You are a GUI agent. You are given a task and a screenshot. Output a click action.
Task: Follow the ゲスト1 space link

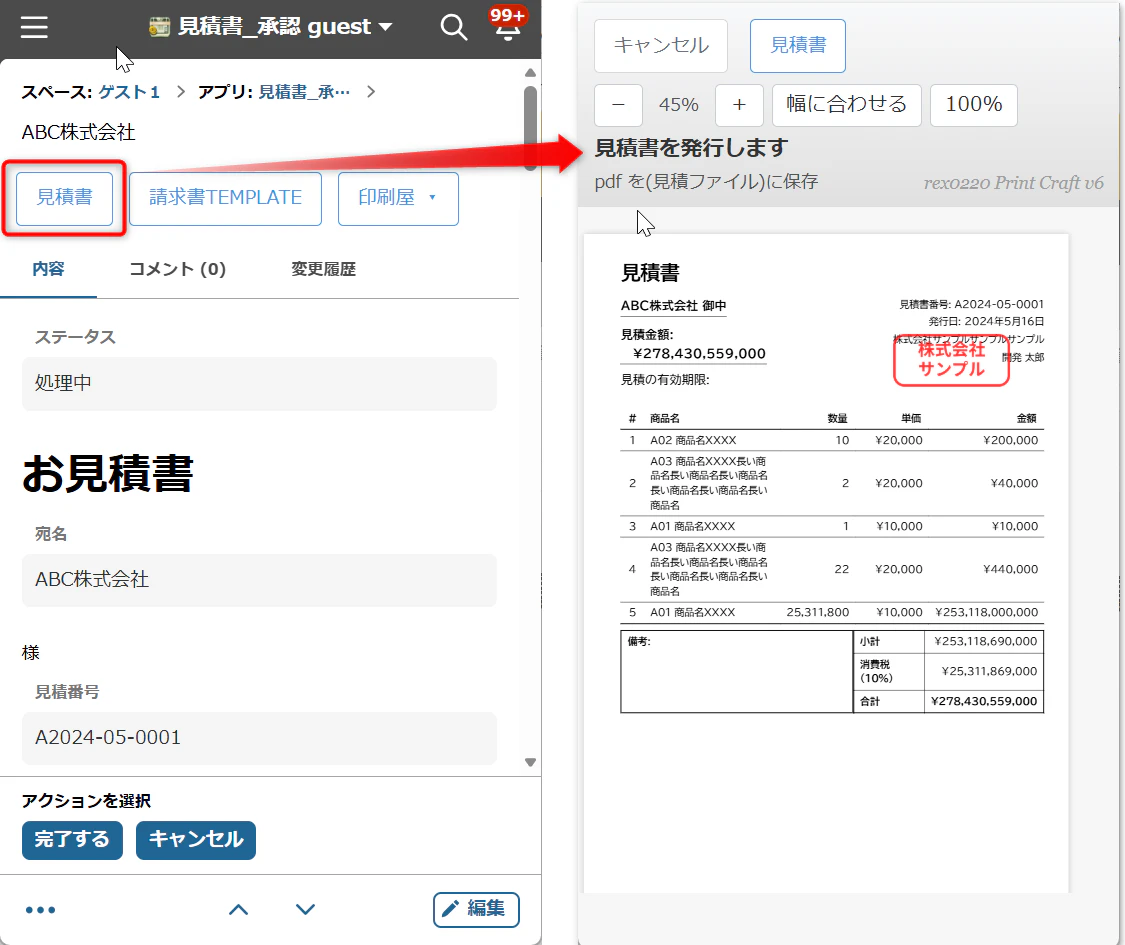click(129, 92)
